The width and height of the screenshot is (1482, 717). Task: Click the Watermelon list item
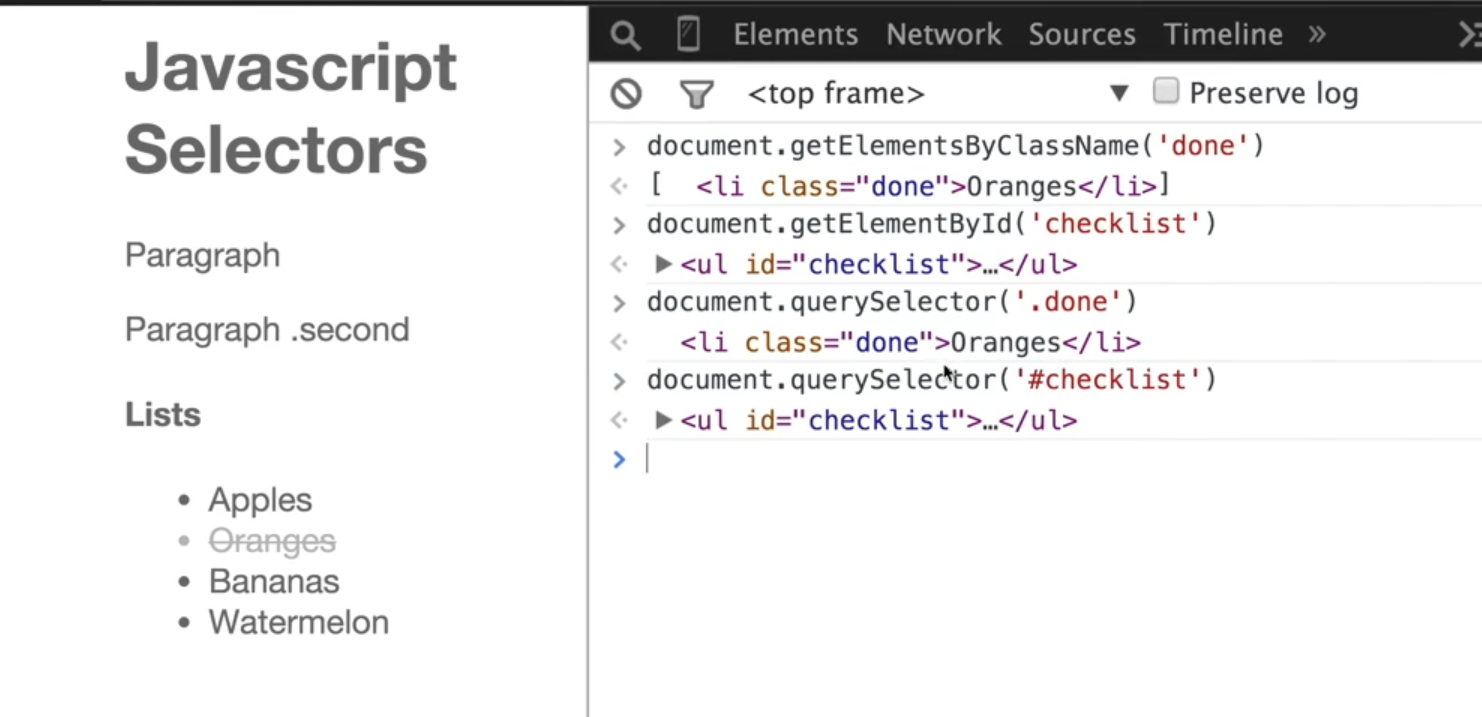(x=298, y=622)
